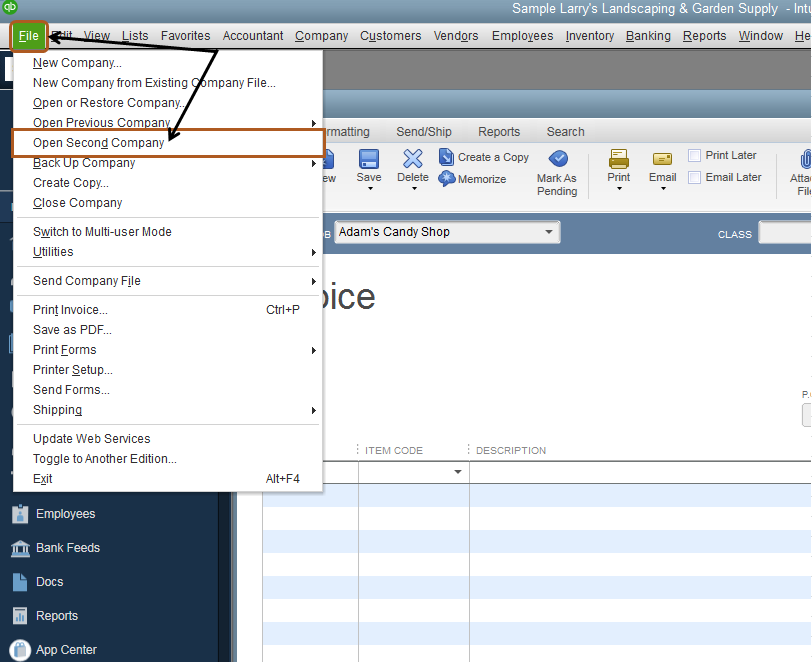The width and height of the screenshot is (812, 662).
Task: Expand the Save button dropdown arrow
Action: [370, 189]
